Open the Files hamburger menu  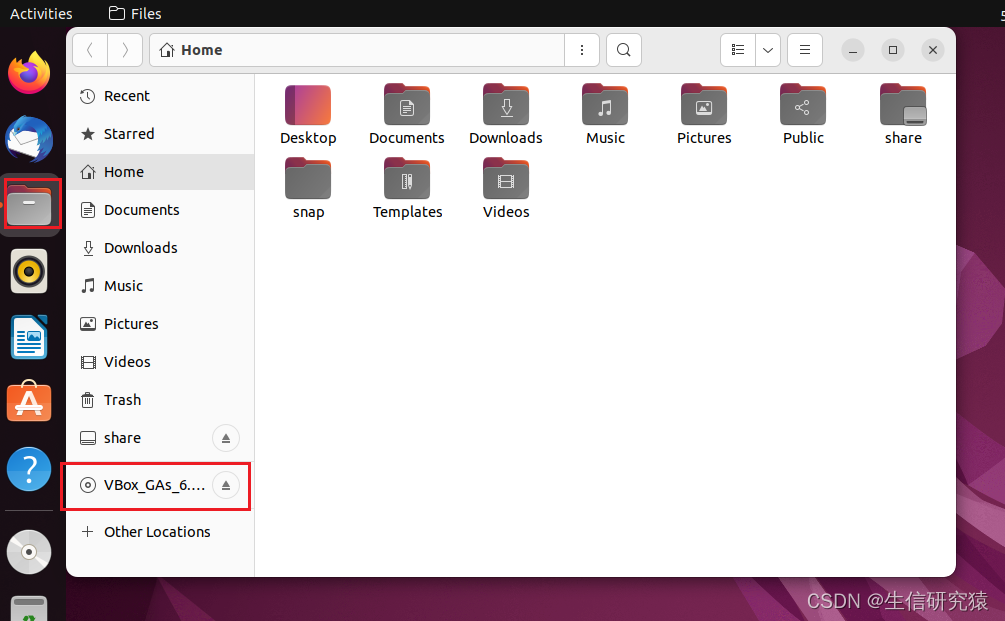[804, 49]
